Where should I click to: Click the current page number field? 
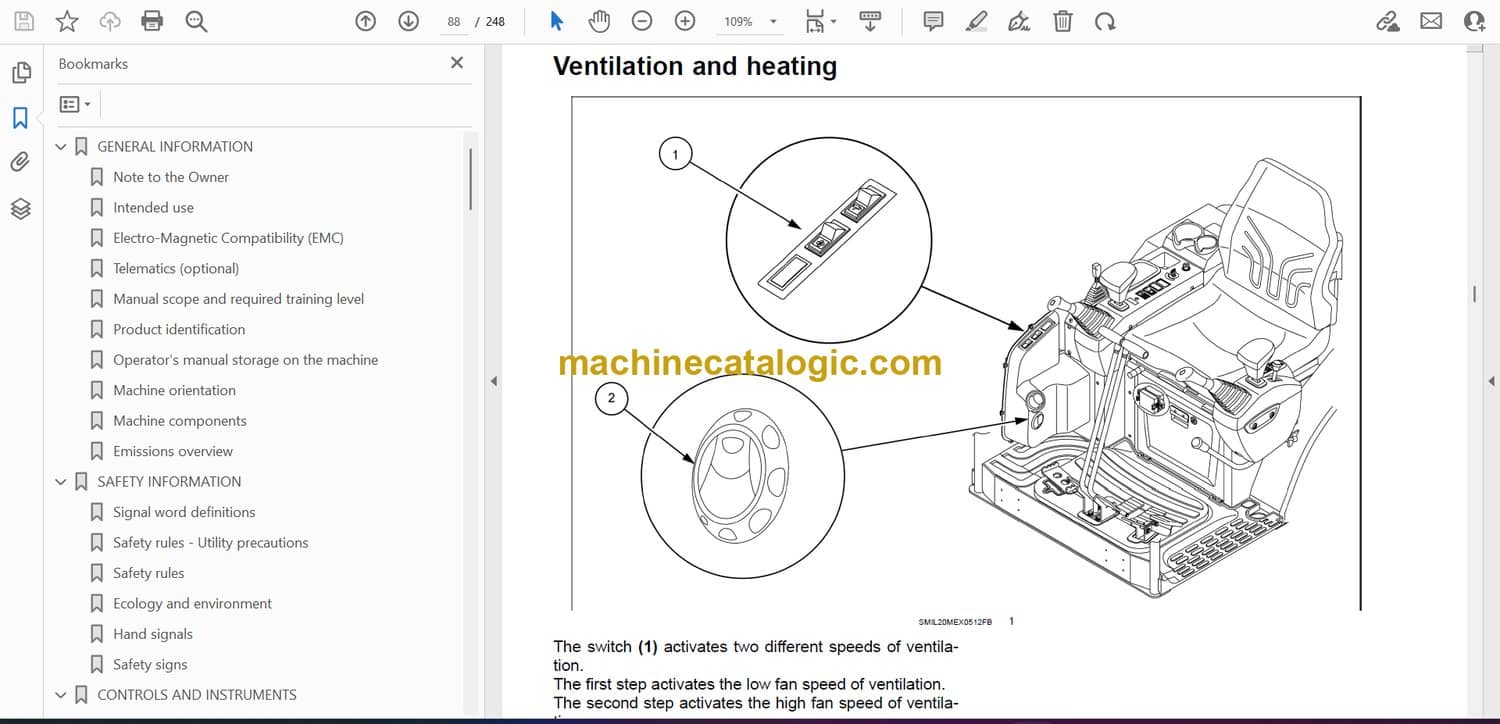[x=454, y=21]
